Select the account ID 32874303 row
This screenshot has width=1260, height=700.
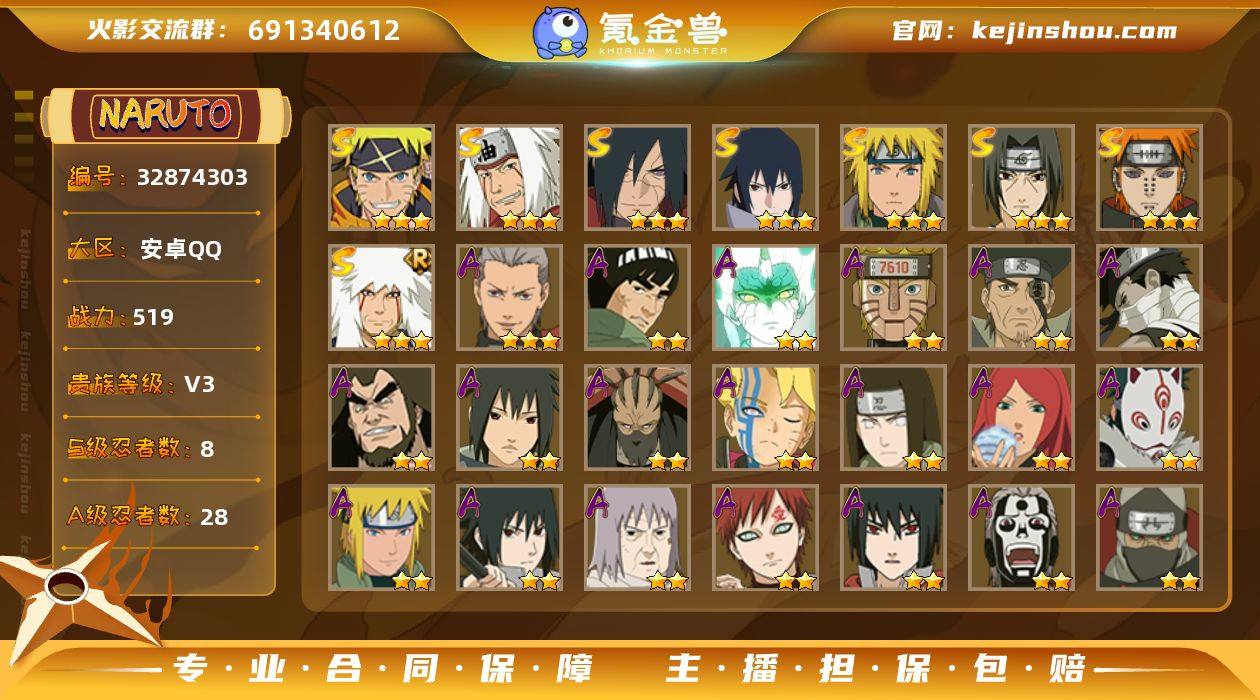point(159,178)
